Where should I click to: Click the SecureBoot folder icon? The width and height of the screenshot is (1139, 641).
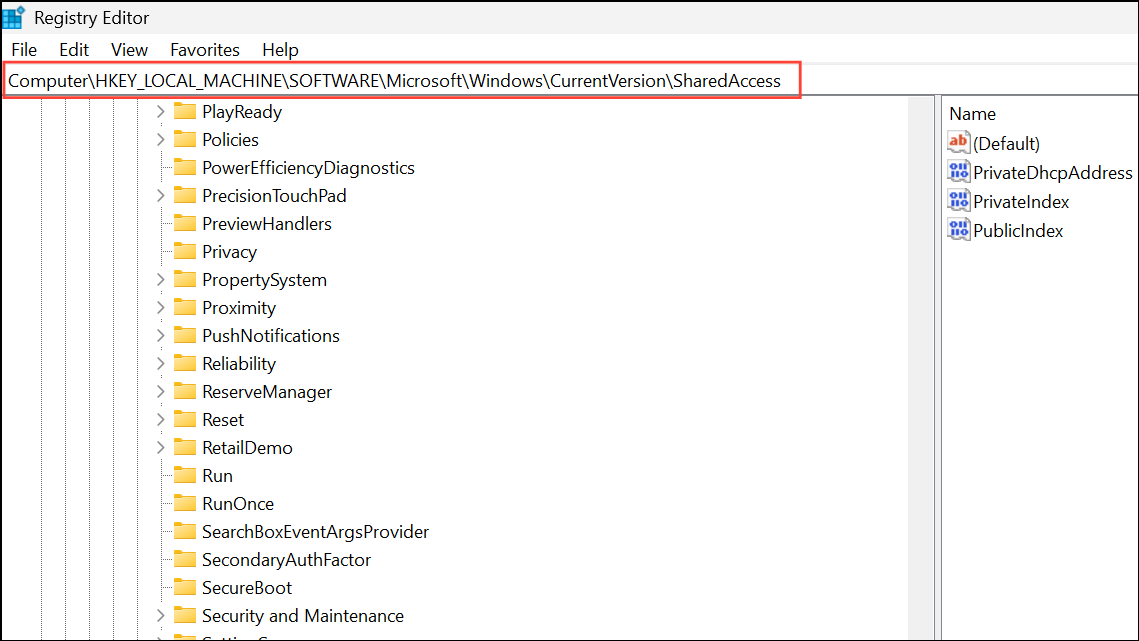tap(185, 587)
